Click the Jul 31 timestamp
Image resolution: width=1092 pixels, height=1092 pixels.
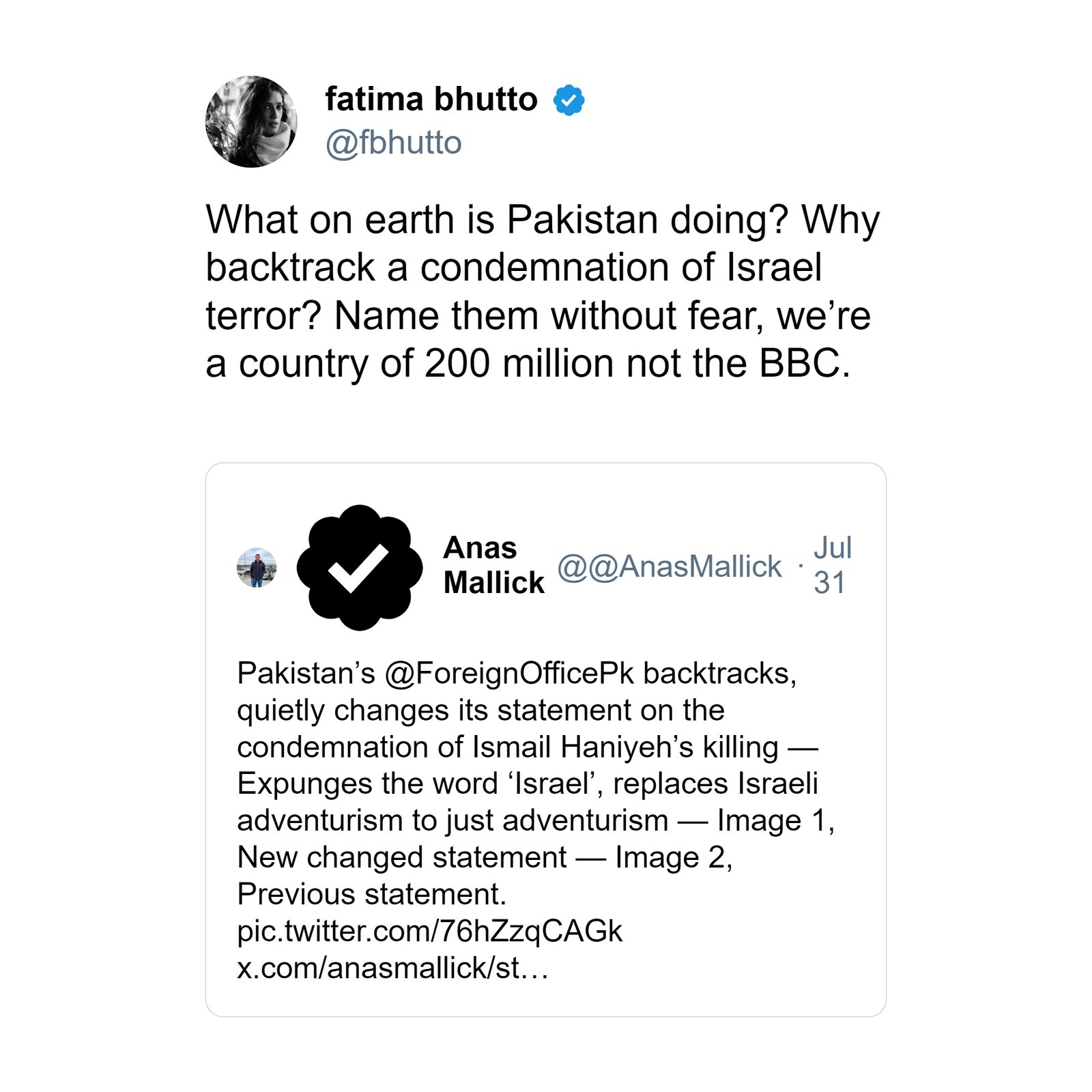click(x=832, y=565)
